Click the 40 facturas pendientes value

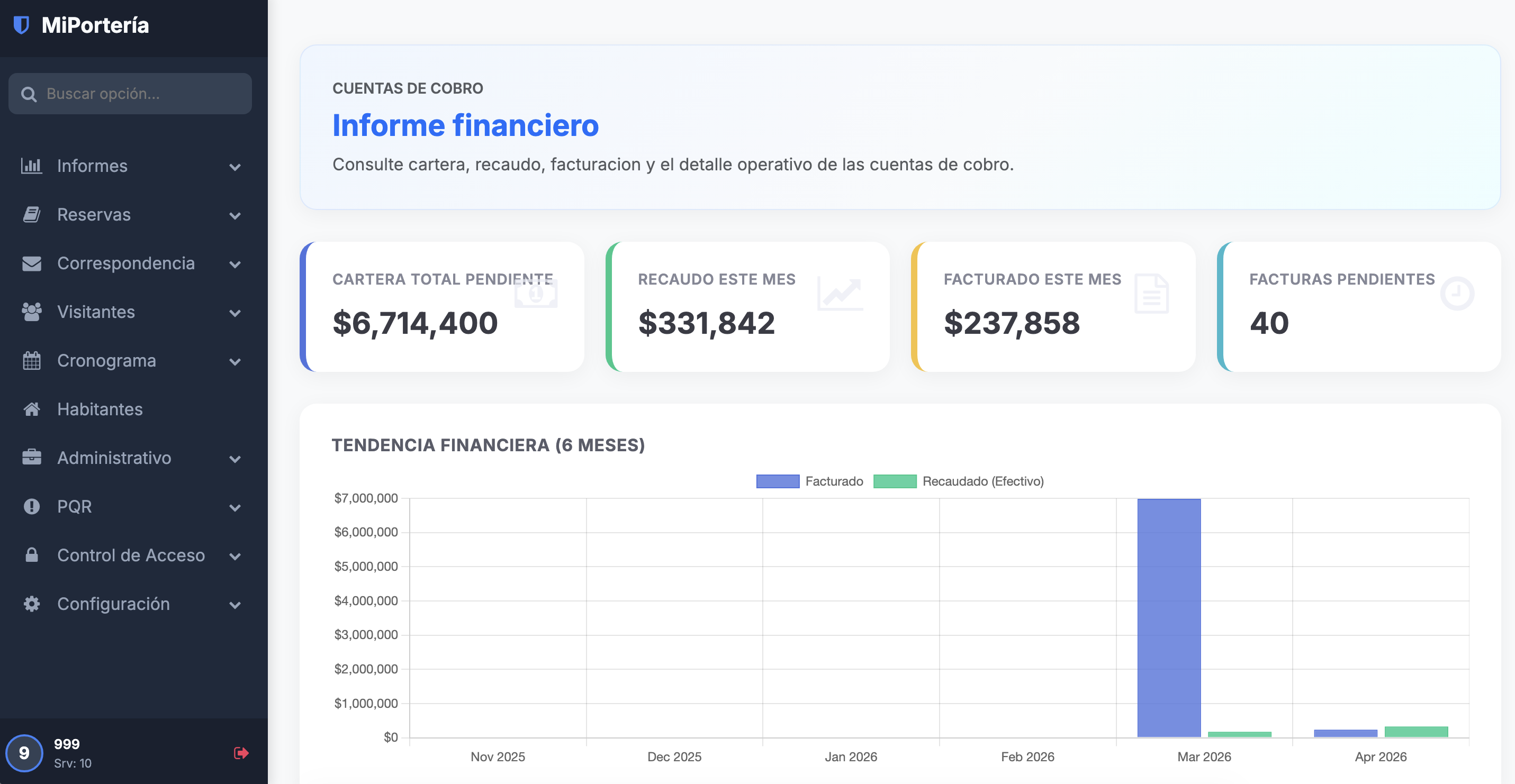1269,323
